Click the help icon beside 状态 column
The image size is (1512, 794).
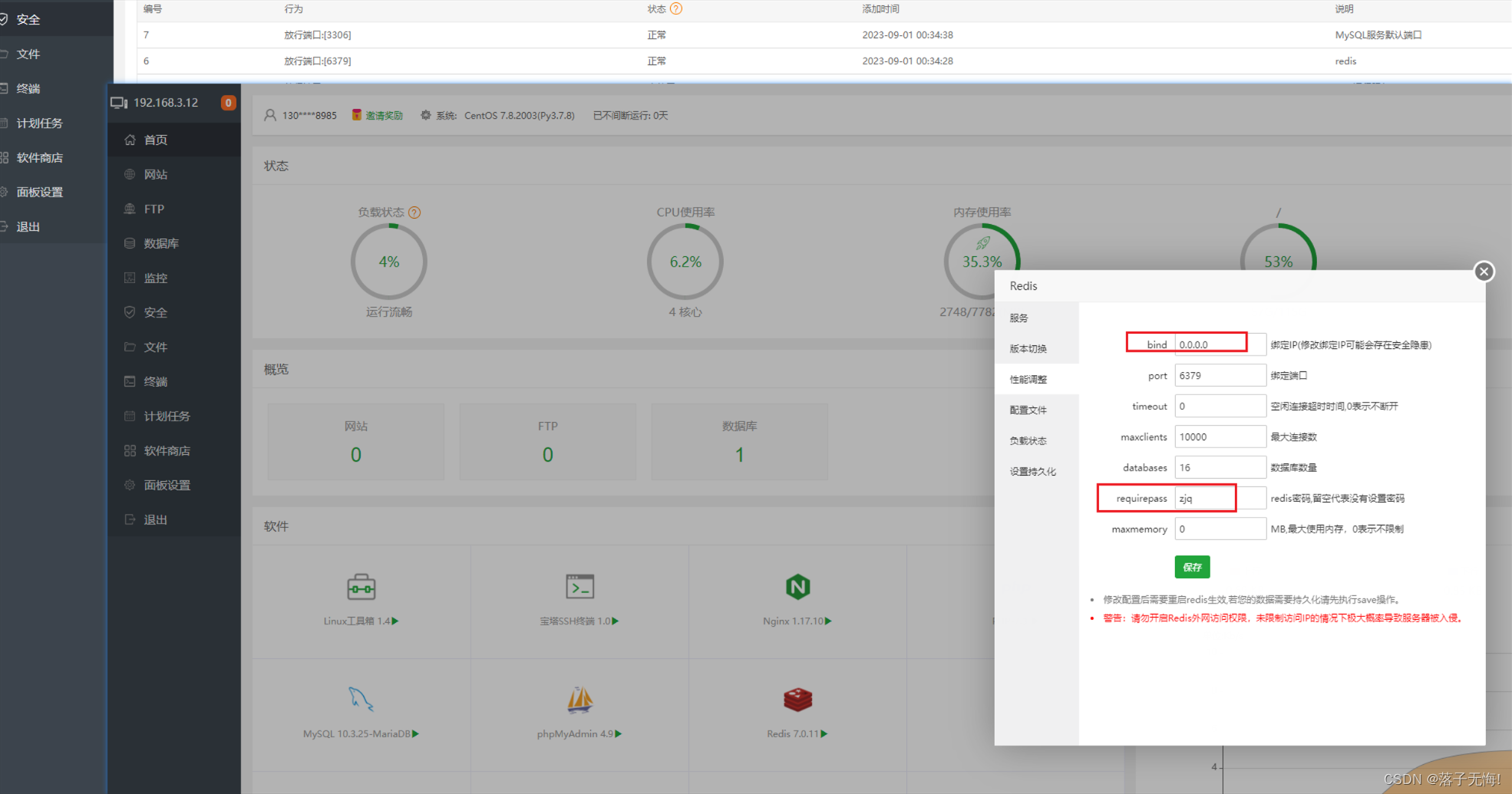[x=676, y=9]
